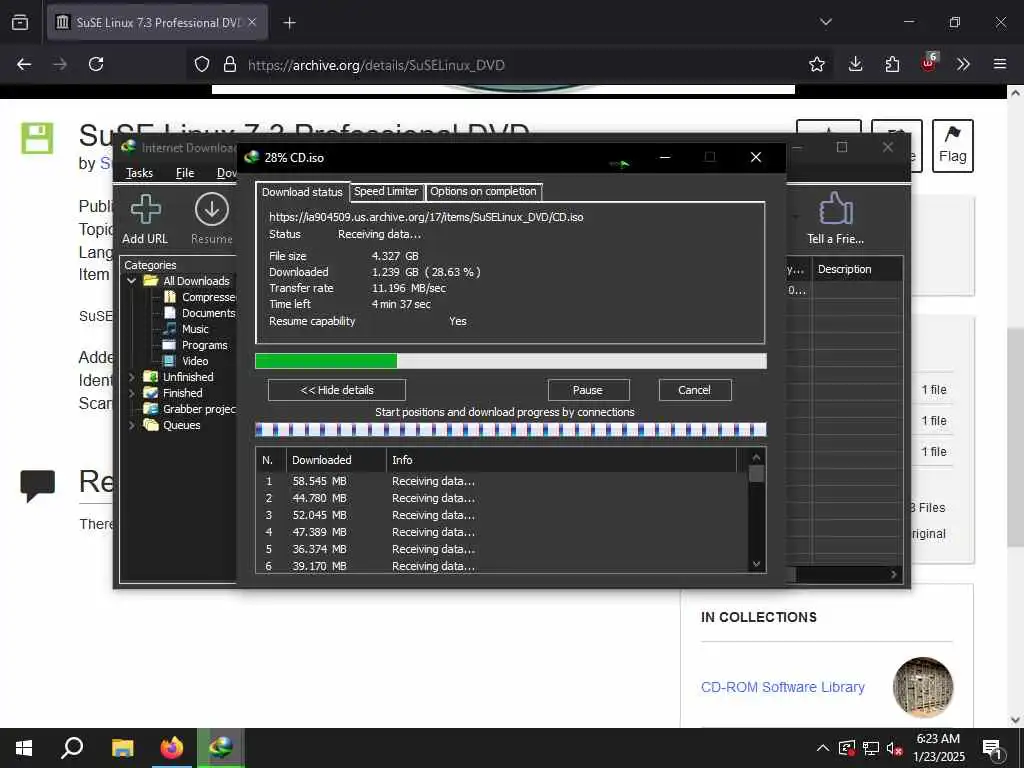This screenshot has height=768, width=1024.
Task: Click the connections list scroll up arrow
Action: click(x=756, y=457)
